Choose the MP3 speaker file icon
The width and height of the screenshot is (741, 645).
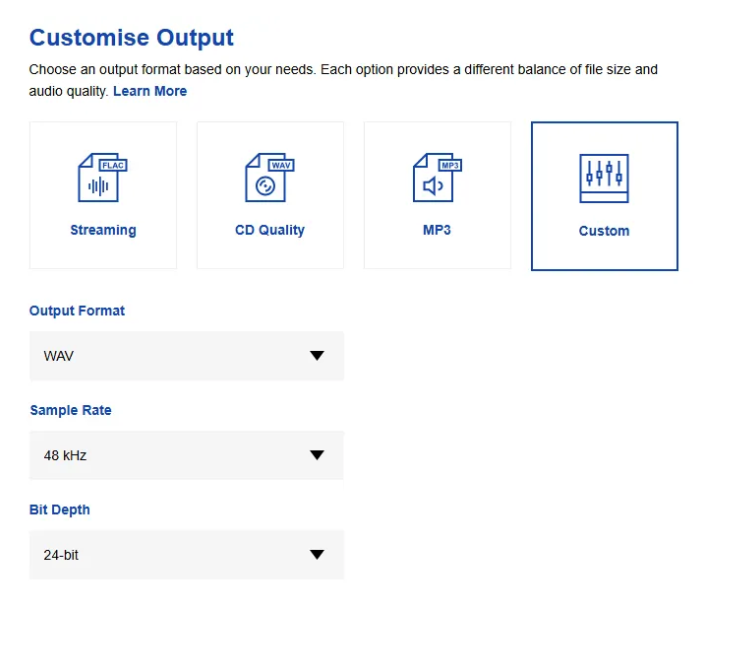coord(437,180)
